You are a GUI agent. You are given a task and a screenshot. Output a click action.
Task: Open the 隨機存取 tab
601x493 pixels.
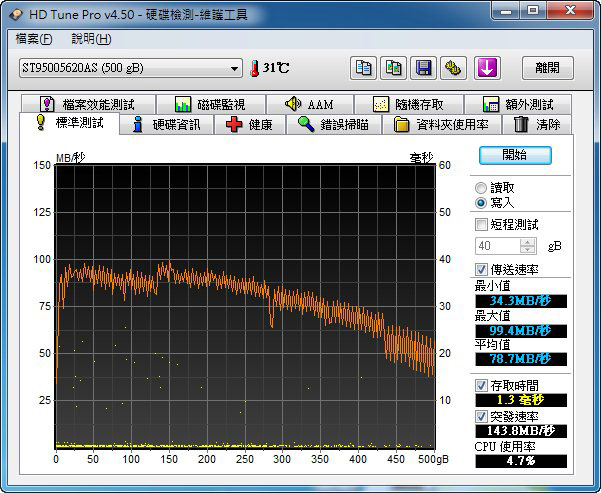409,104
